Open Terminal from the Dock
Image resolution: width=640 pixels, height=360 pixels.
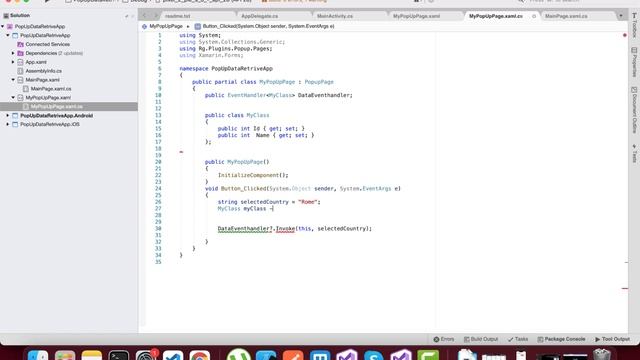(x=119, y=356)
